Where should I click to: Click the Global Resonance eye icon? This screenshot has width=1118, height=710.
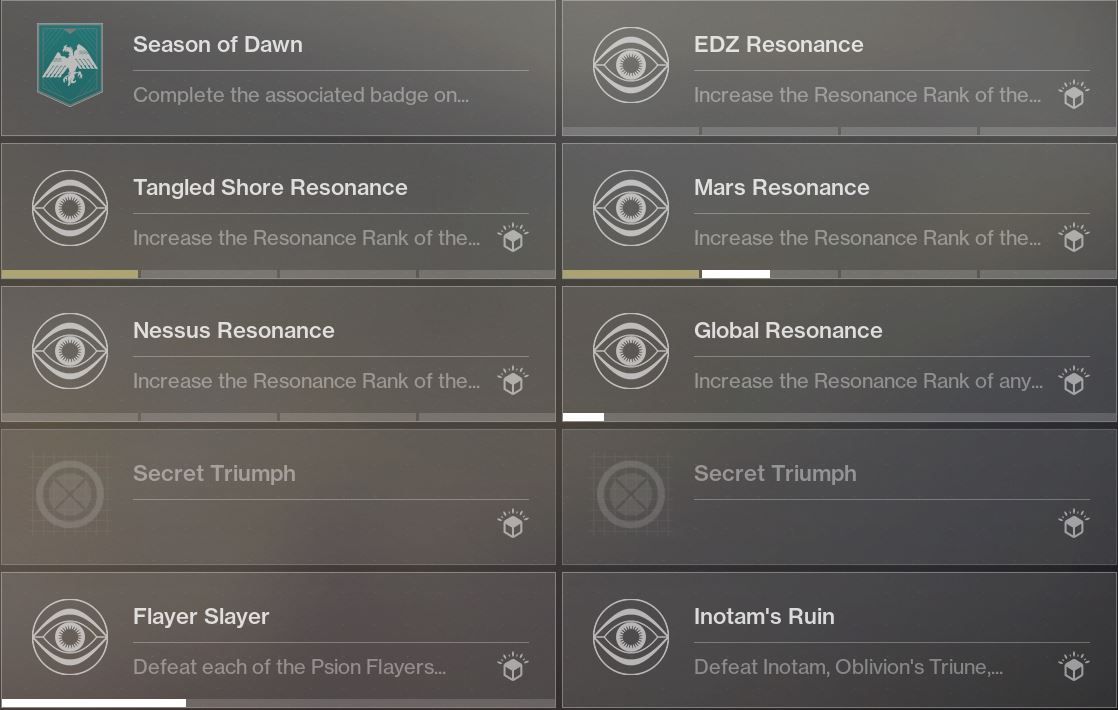click(631, 351)
